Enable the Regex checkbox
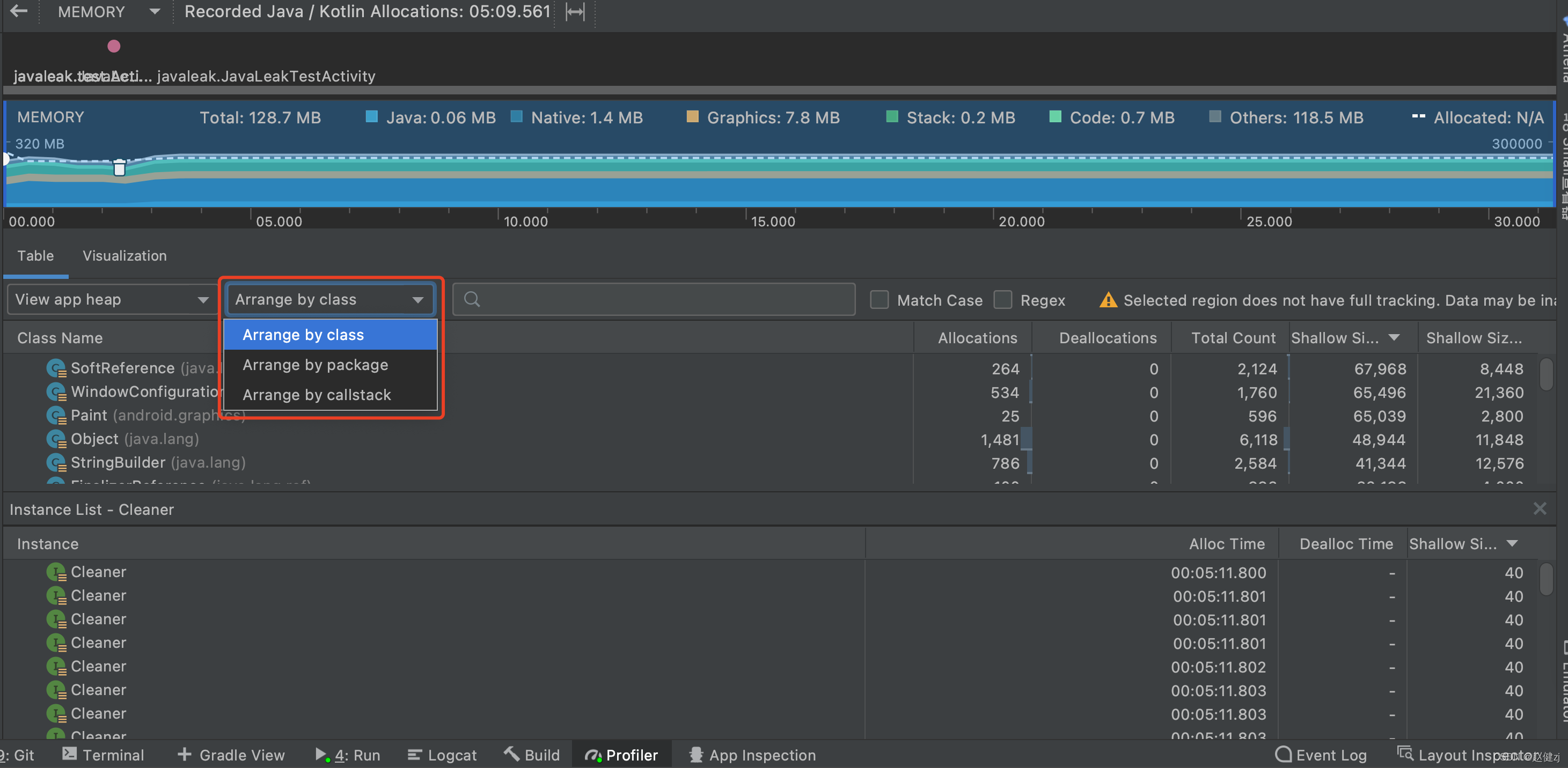The width and height of the screenshot is (1568, 768). [x=1002, y=300]
